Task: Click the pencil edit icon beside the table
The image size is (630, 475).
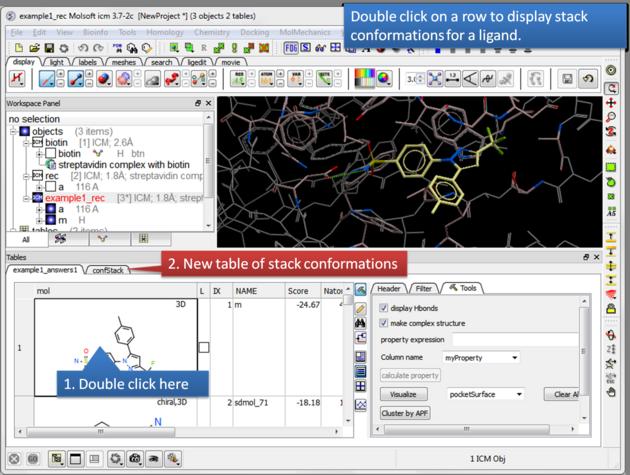Action: click(x=361, y=308)
